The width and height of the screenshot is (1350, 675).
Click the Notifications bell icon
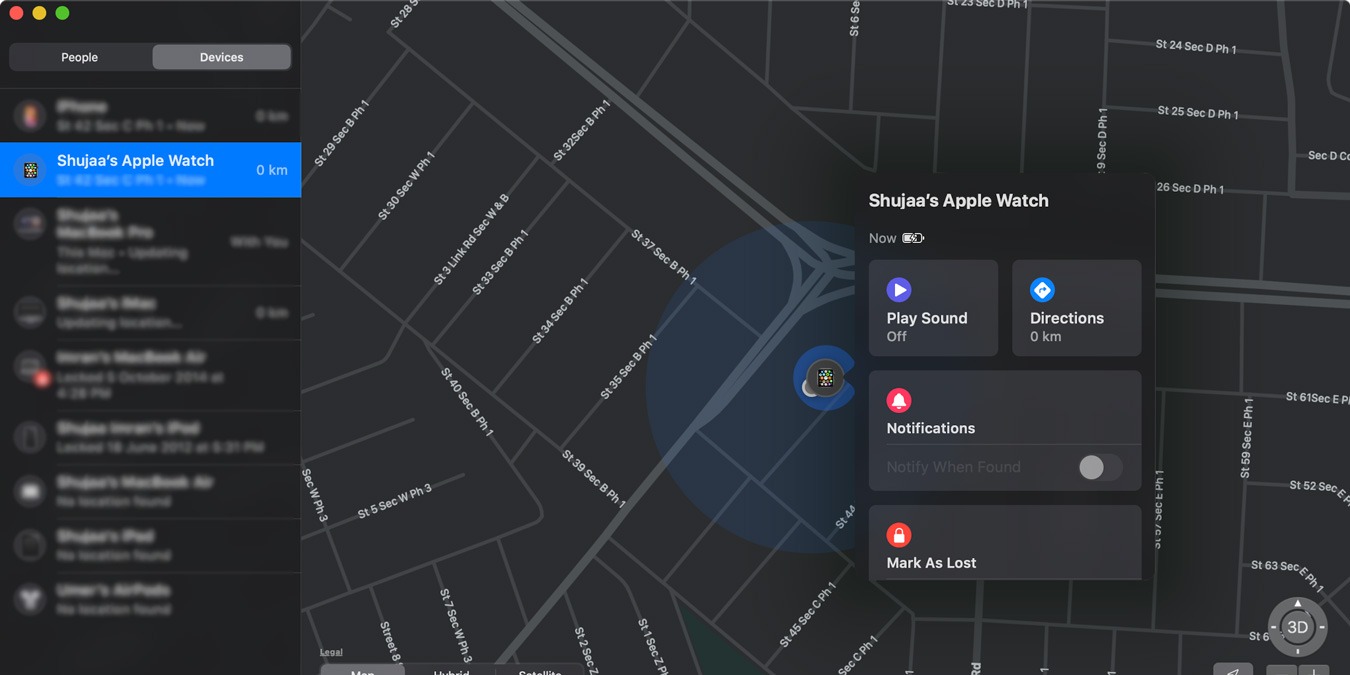[x=898, y=398]
